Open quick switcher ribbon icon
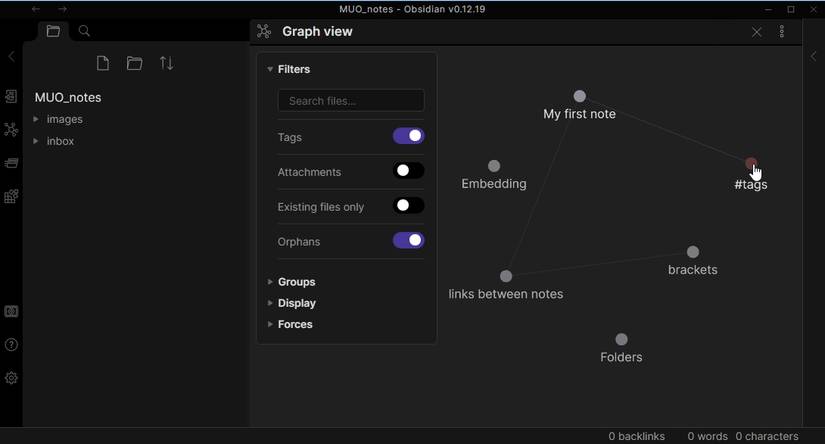Image resolution: width=825 pixels, height=444 pixels. point(11,96)
